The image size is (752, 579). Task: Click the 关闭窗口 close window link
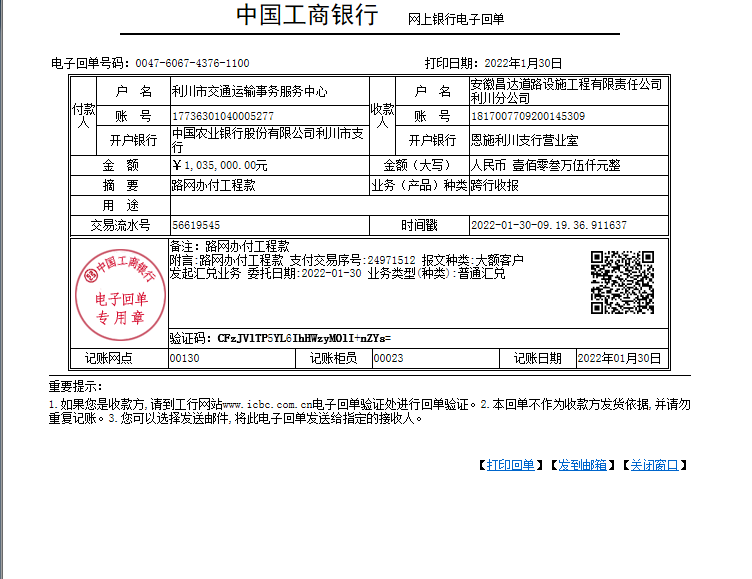(x=653, y=465)
